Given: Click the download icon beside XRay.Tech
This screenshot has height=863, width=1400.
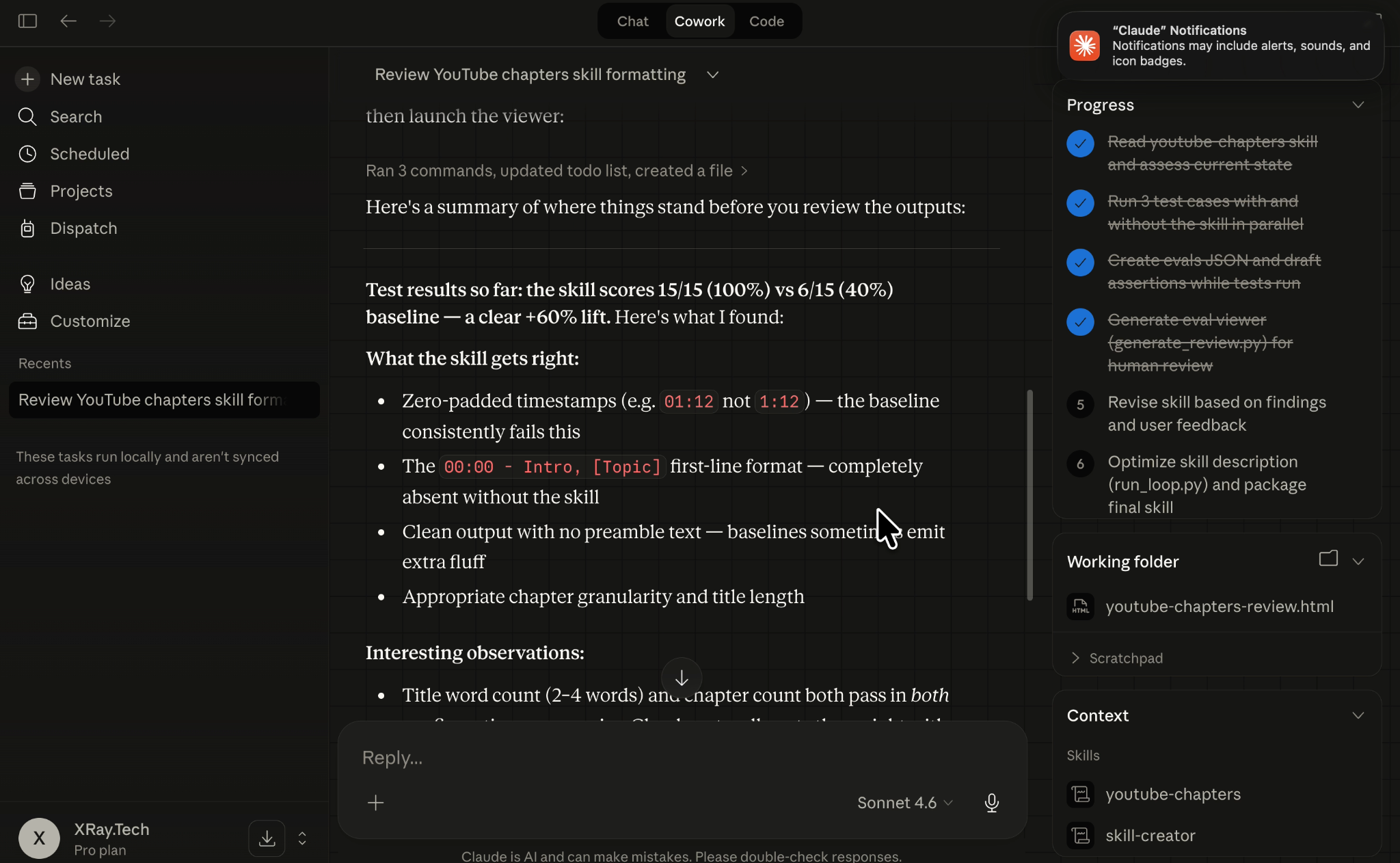Looking at the screenshot, I should coord(267,838).
